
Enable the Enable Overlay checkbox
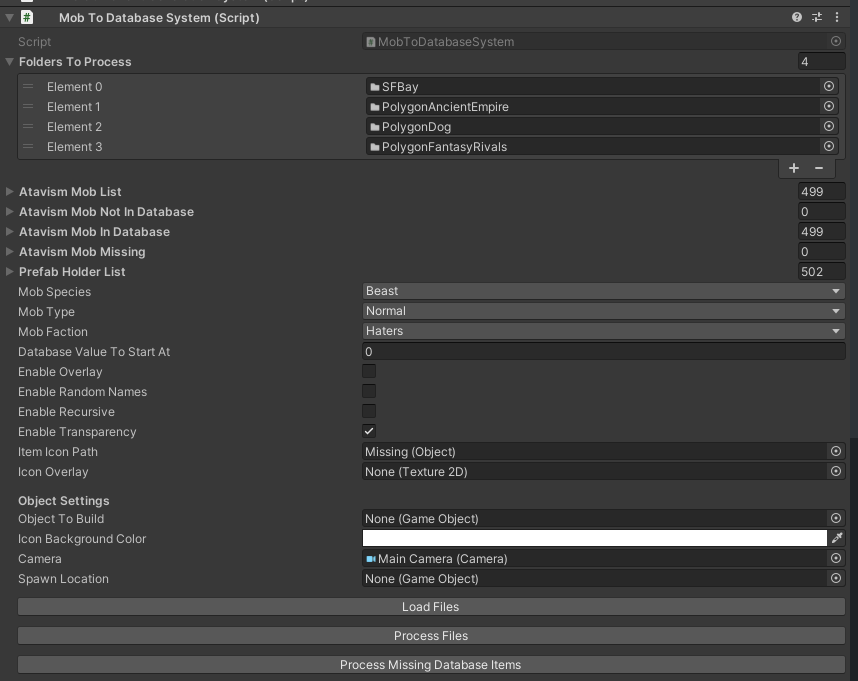[369, 371]
